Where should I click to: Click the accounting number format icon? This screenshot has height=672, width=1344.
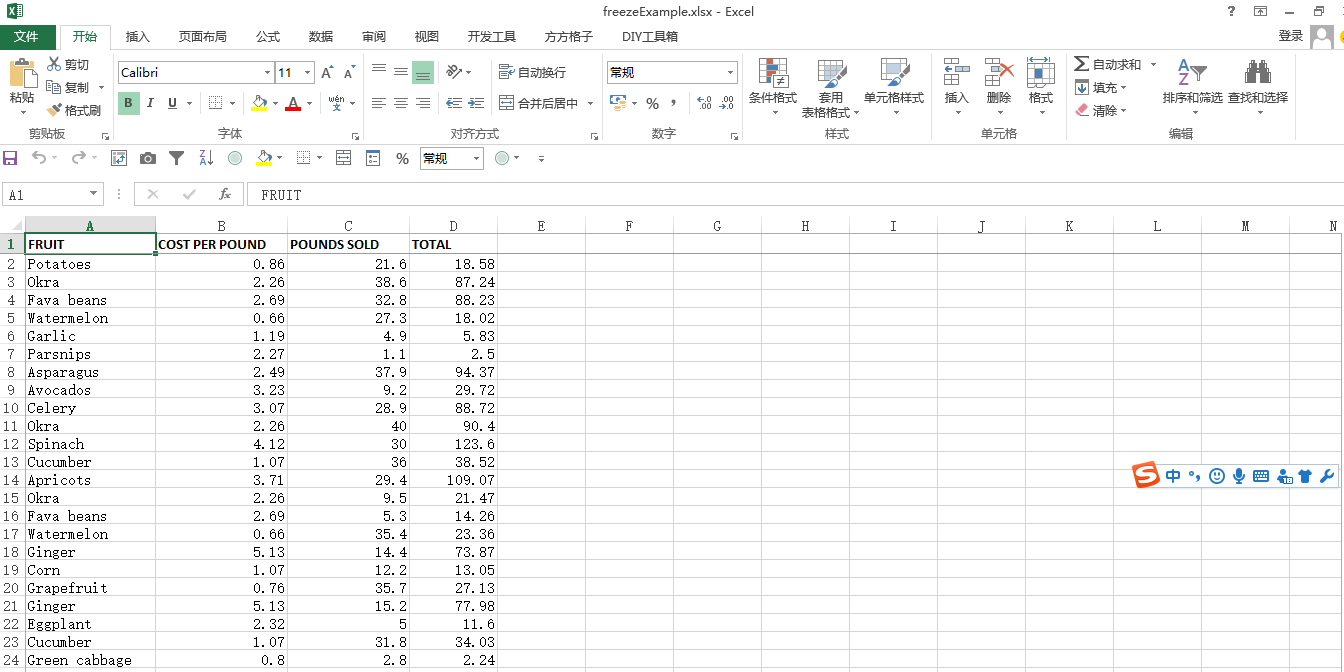[617, 103]
